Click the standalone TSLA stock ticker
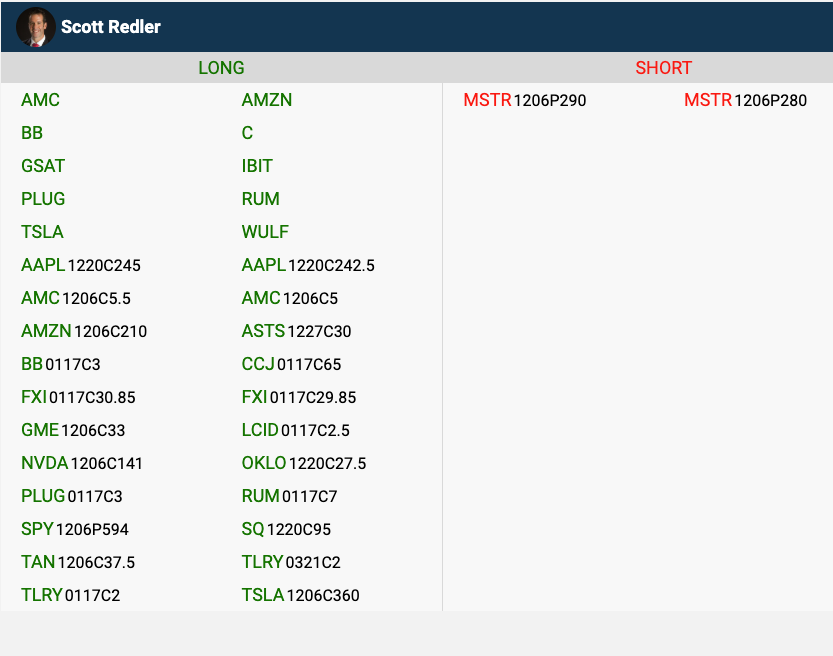This screenshot has height=656, width=833. click(x=42, y=232)
